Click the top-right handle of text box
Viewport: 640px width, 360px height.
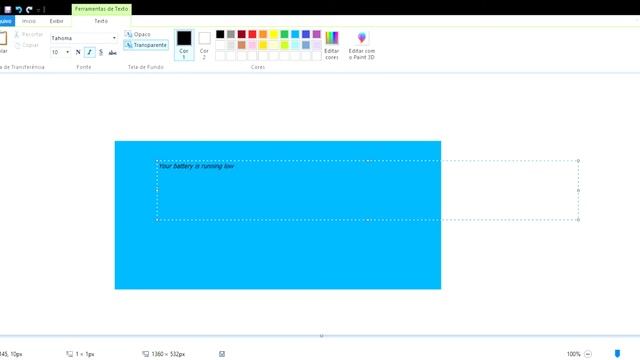pos(578,161)
